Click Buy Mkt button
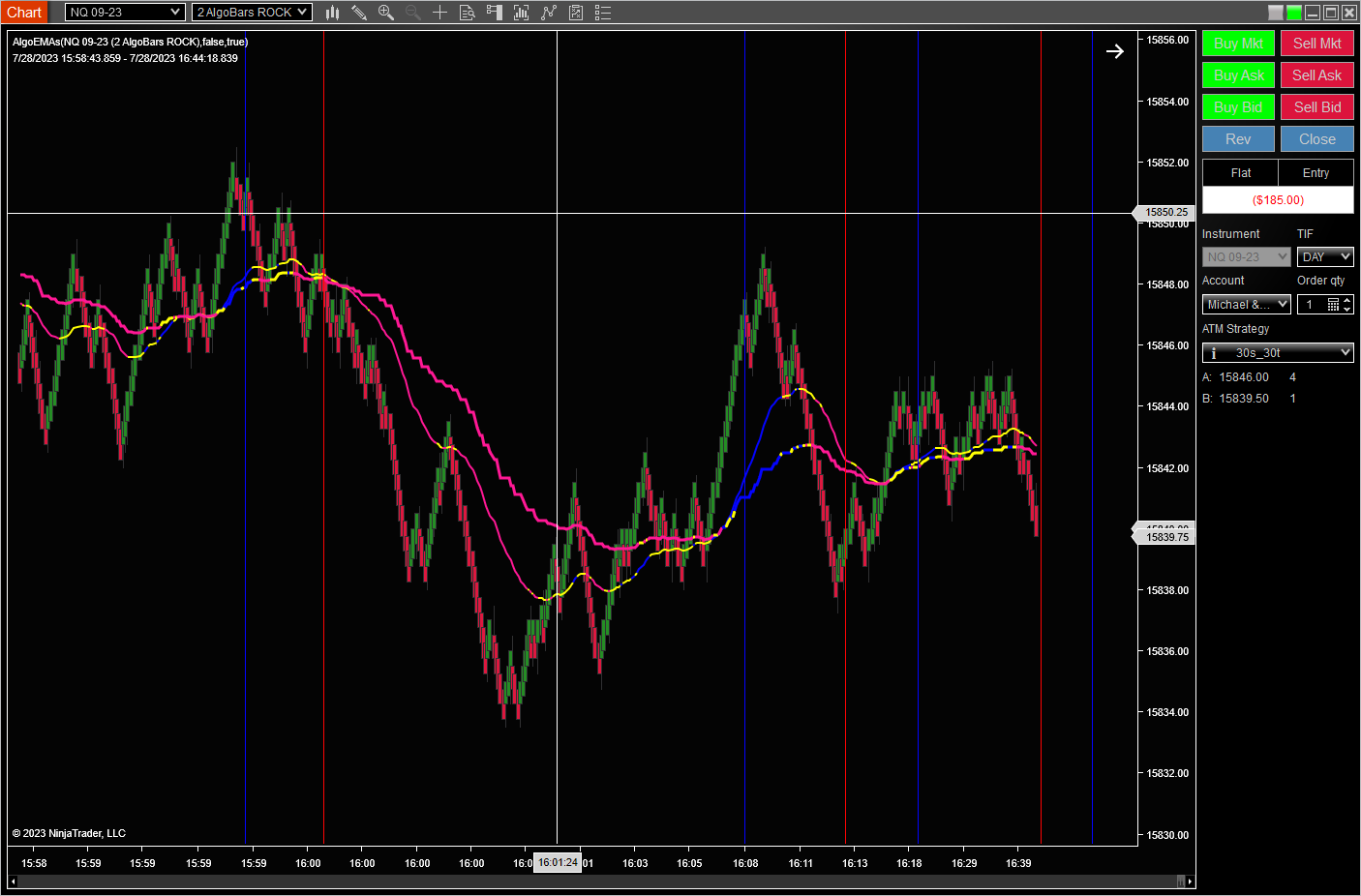This screenshot has width=1361, height=896. point(1238,44)
